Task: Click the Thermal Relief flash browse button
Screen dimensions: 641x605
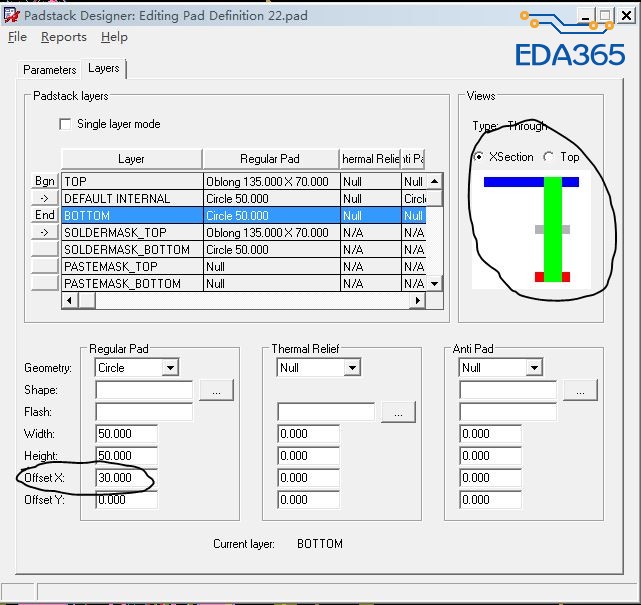Action: (398, 412)
